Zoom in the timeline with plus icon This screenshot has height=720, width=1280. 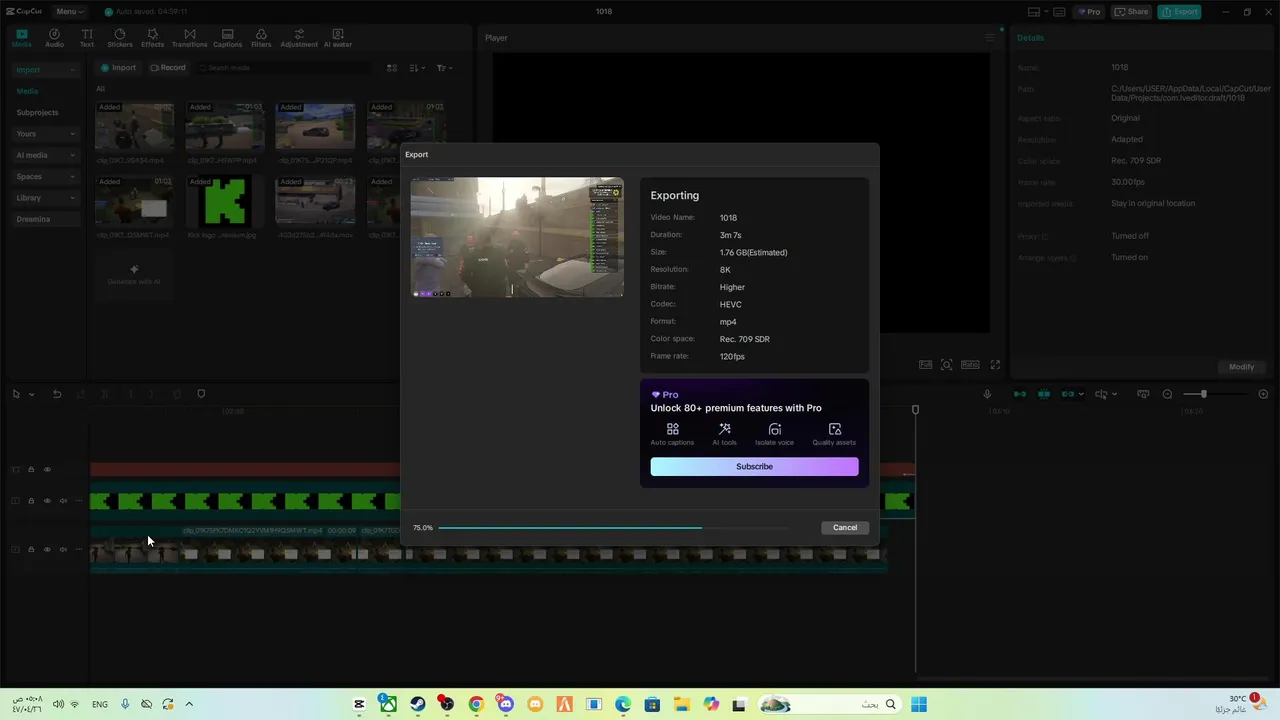coord(1263,394)
